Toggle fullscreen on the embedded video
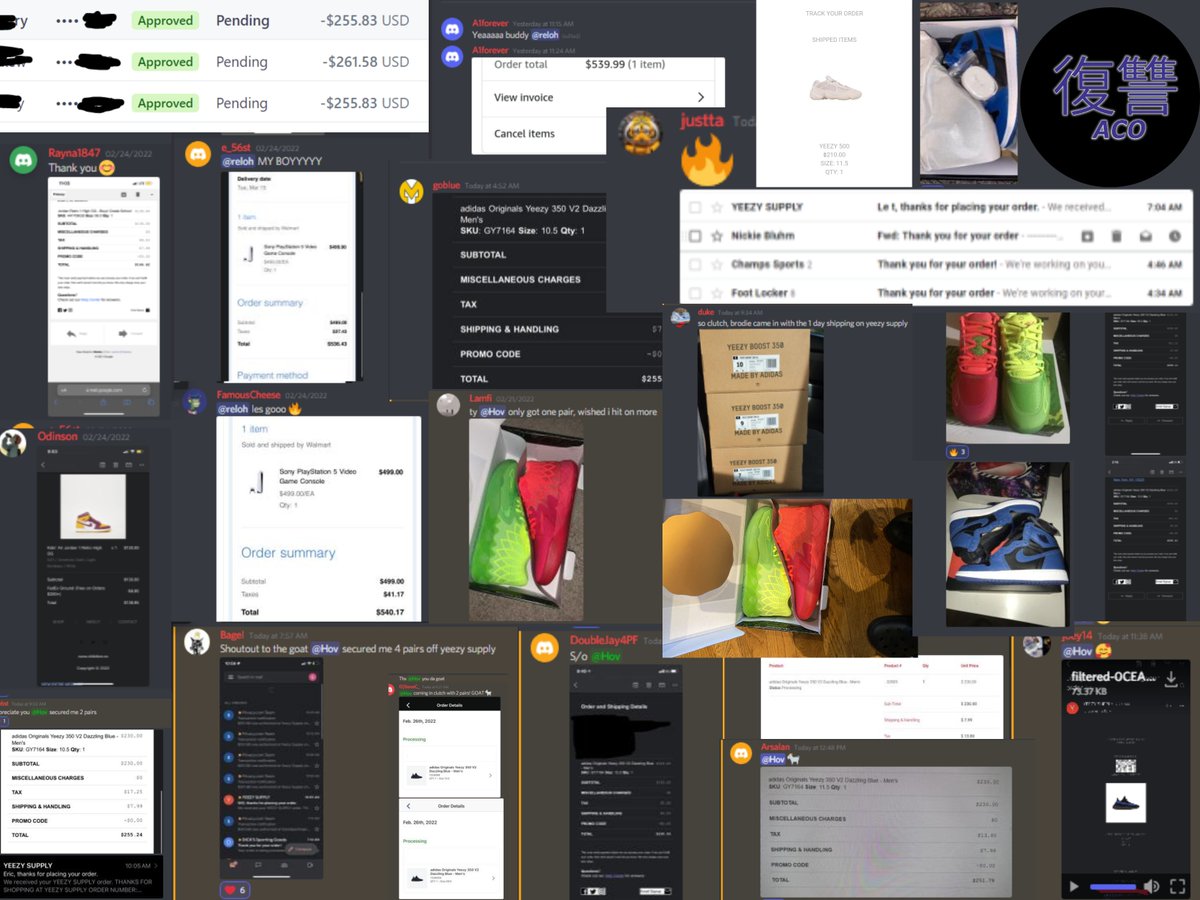This screenshot has height=900, width=1200. click(1178, 886)
